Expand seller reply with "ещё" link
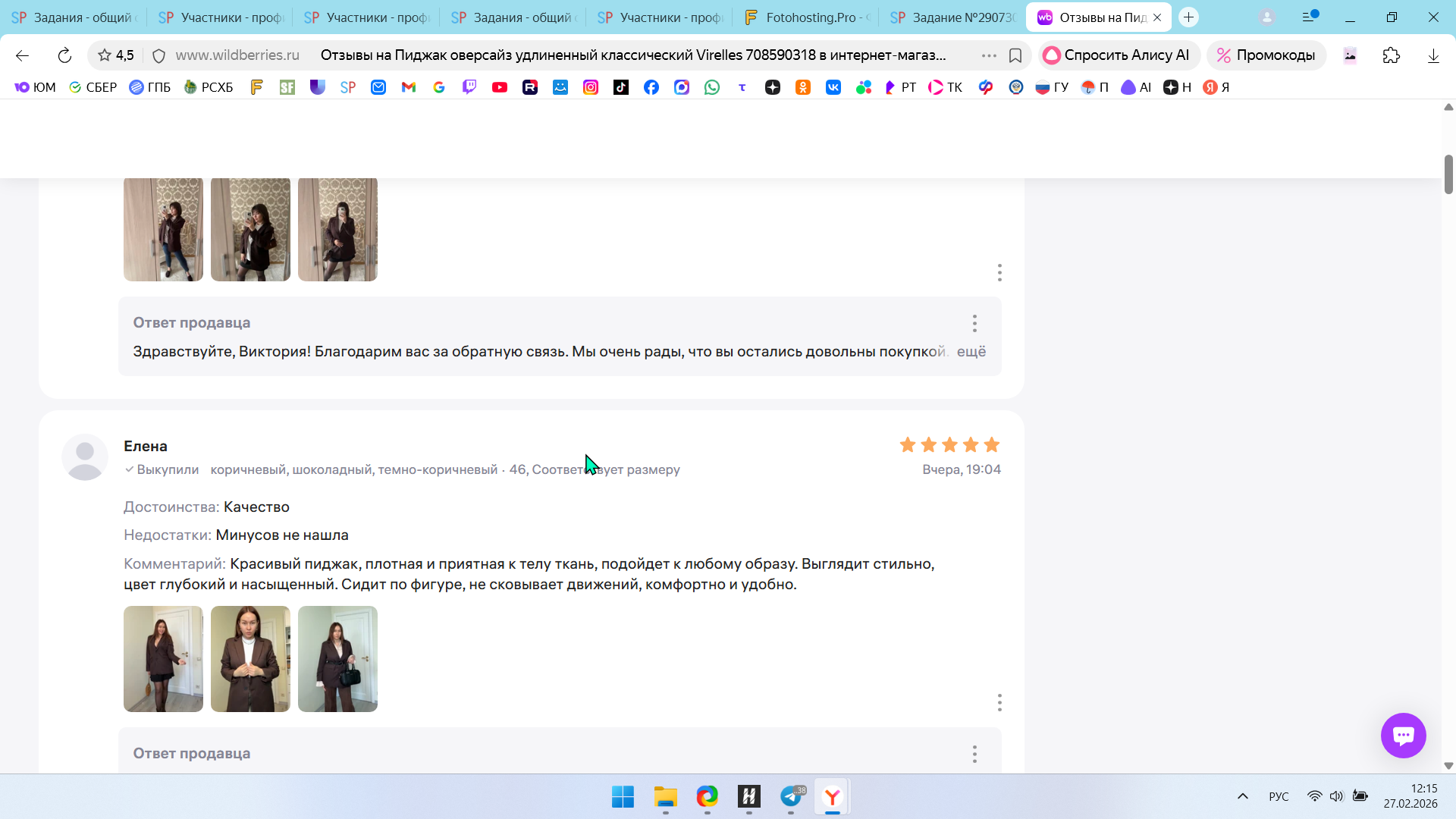The width and height of the screenshot is (1456, 819). pyautogui.click(x=971, y=351)
